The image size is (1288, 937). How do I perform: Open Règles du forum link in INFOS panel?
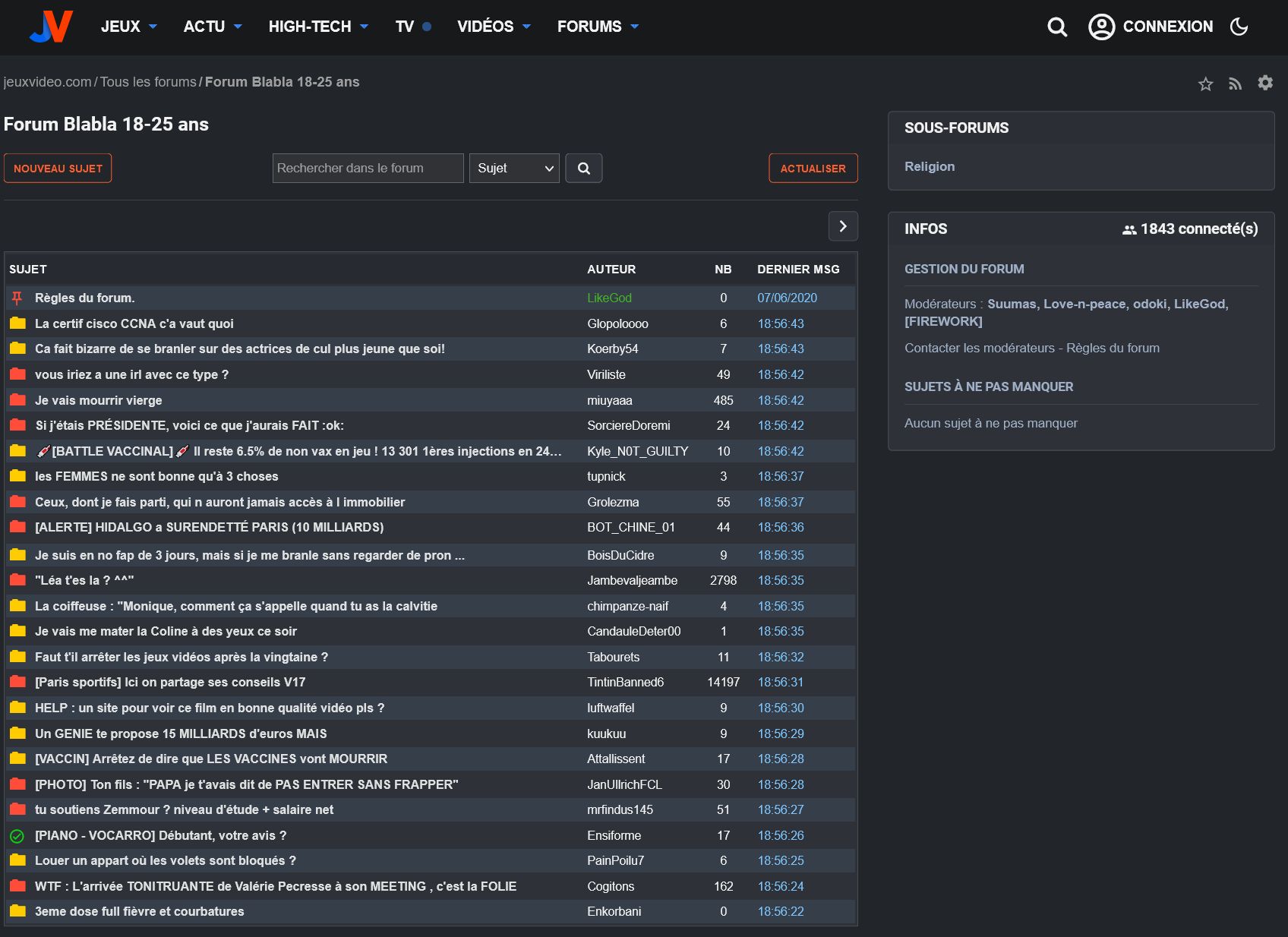1113,348
